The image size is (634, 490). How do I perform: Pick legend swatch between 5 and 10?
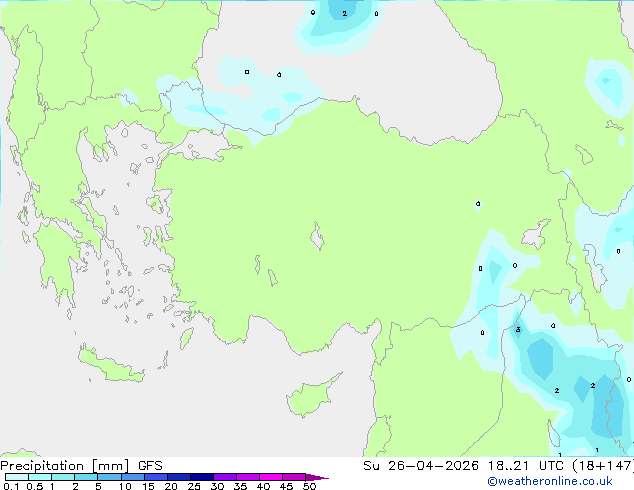coord(109,477)
